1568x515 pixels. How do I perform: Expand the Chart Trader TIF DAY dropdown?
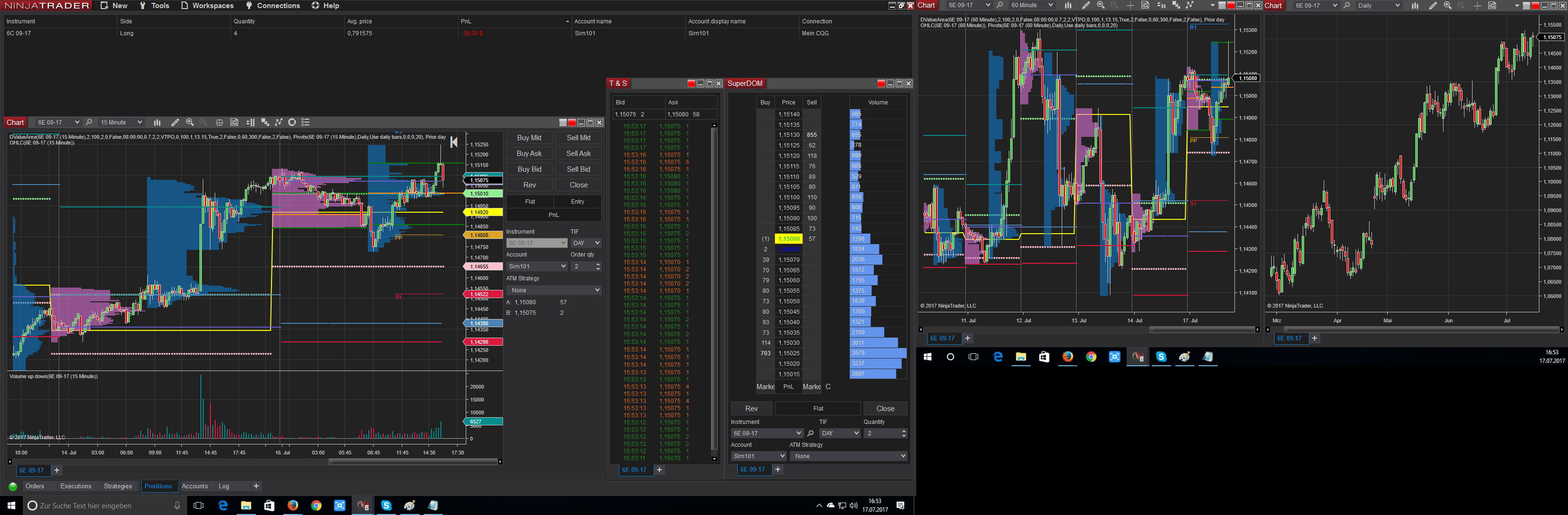pyautogui.click(x=586, y=243)
